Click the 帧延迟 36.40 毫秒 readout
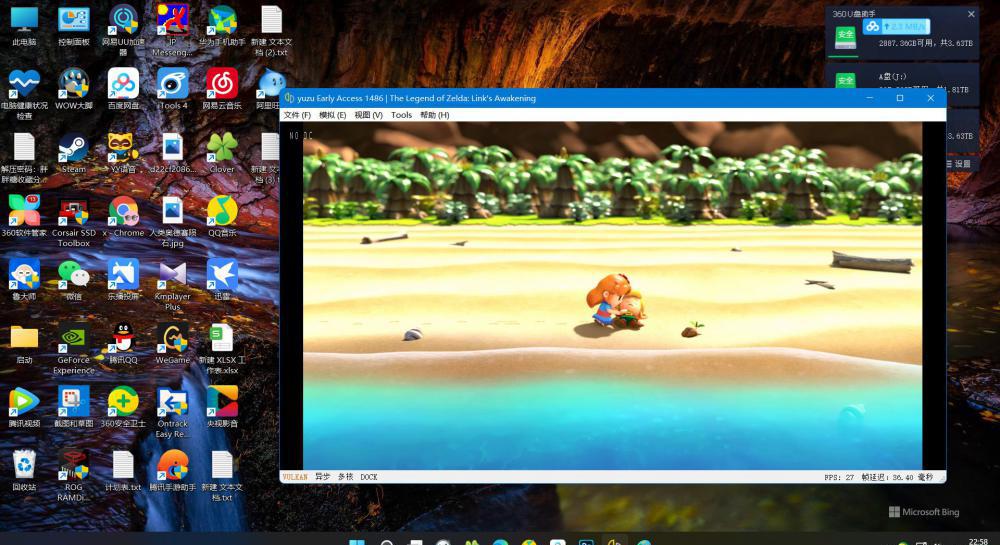Image resolution: width=1000 pixels, height=545 pixels. [x=897, y=477]
